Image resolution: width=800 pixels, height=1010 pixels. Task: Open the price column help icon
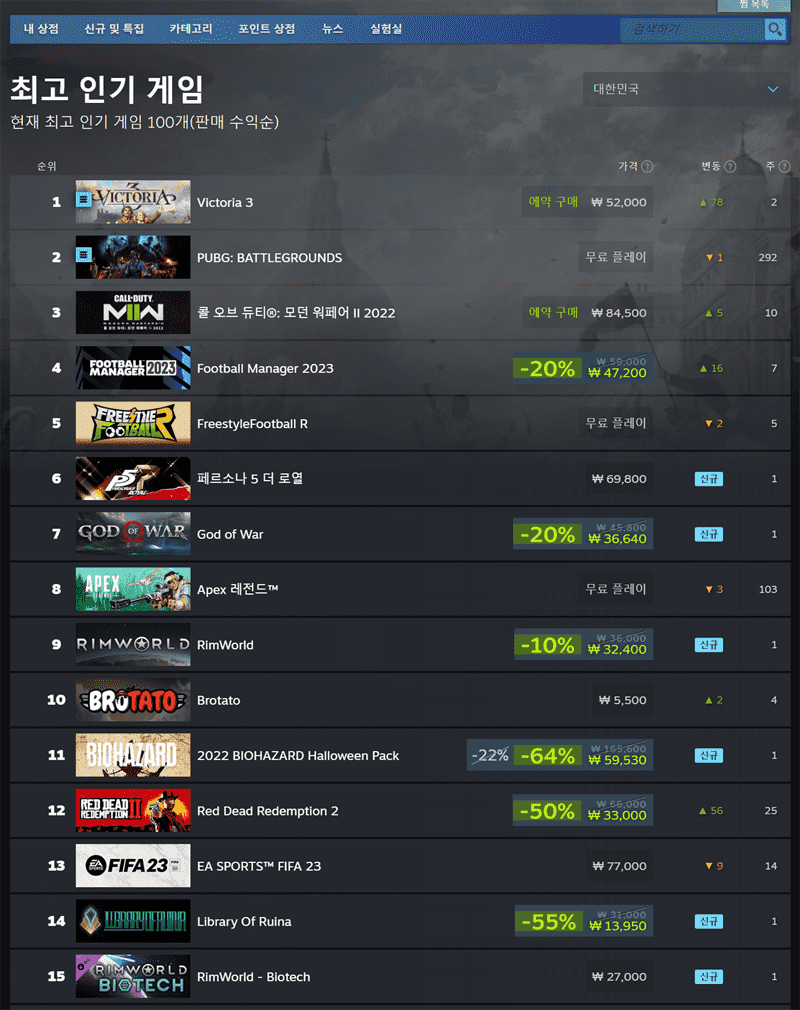coord(647,166)
